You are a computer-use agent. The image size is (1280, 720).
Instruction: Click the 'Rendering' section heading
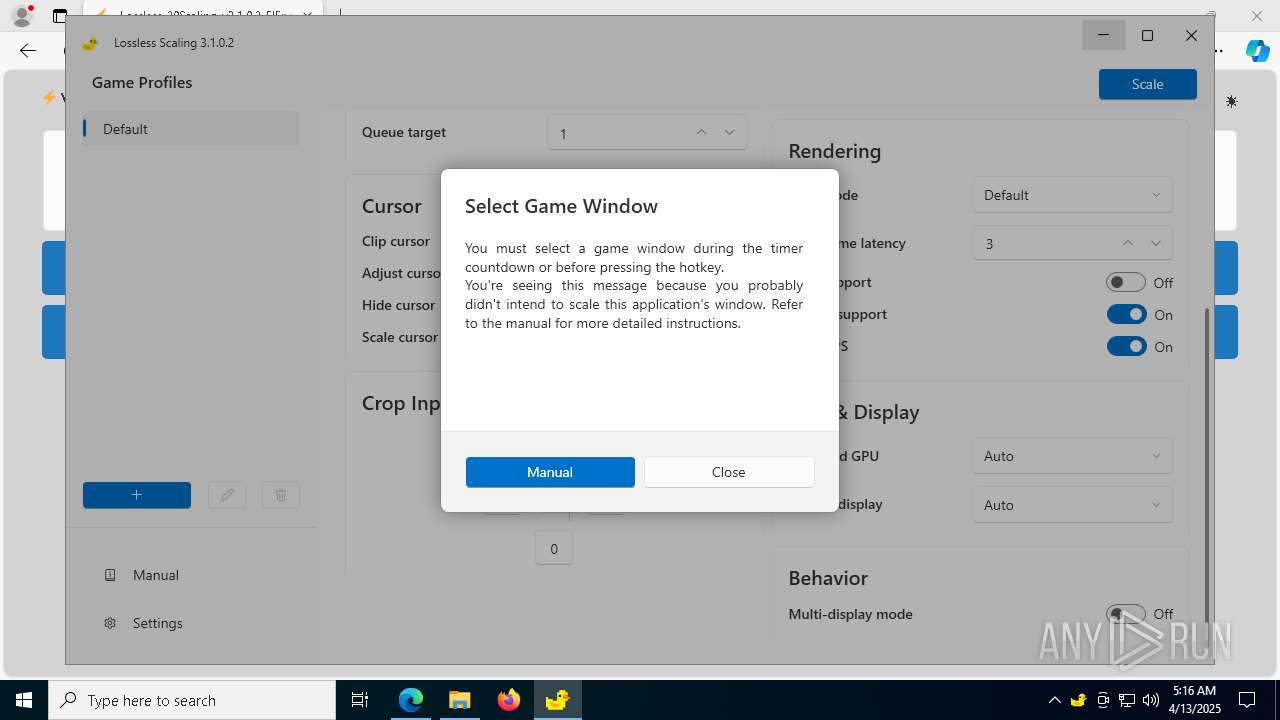click(x=835, y=151)
